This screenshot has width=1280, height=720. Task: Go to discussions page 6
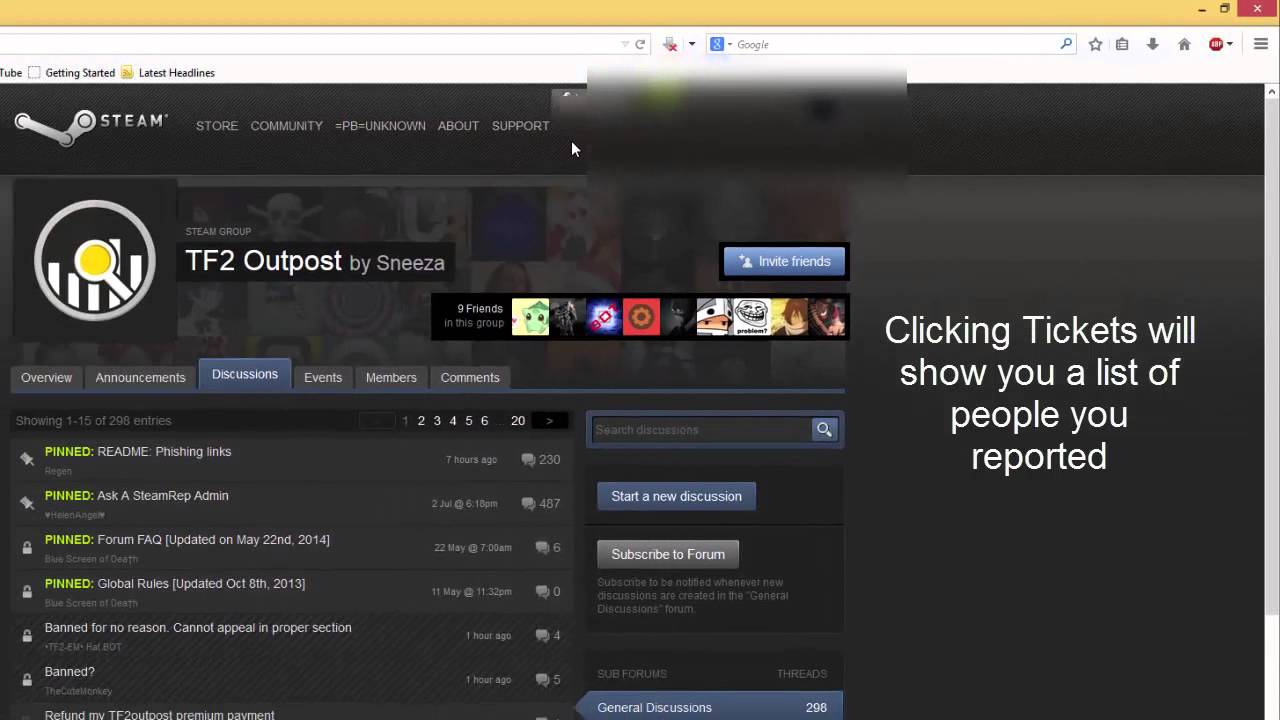(484, 421)
